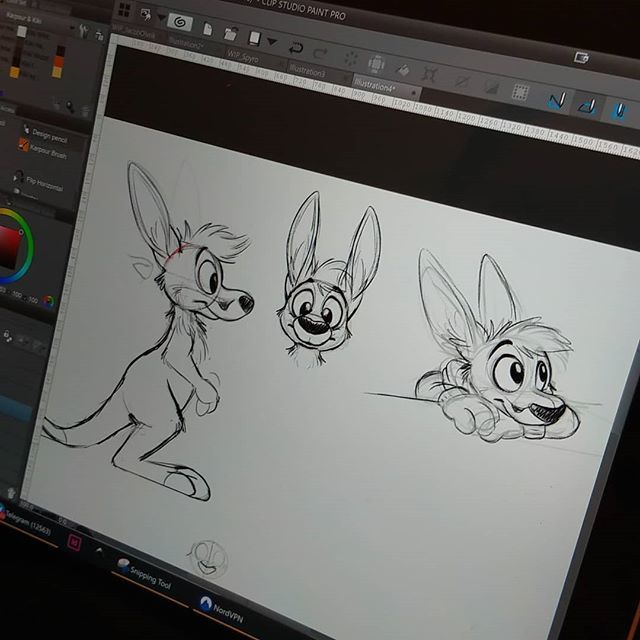Click the Clear outside selection icon
Viewport: 640px width, 640px height.
point(376,64)
